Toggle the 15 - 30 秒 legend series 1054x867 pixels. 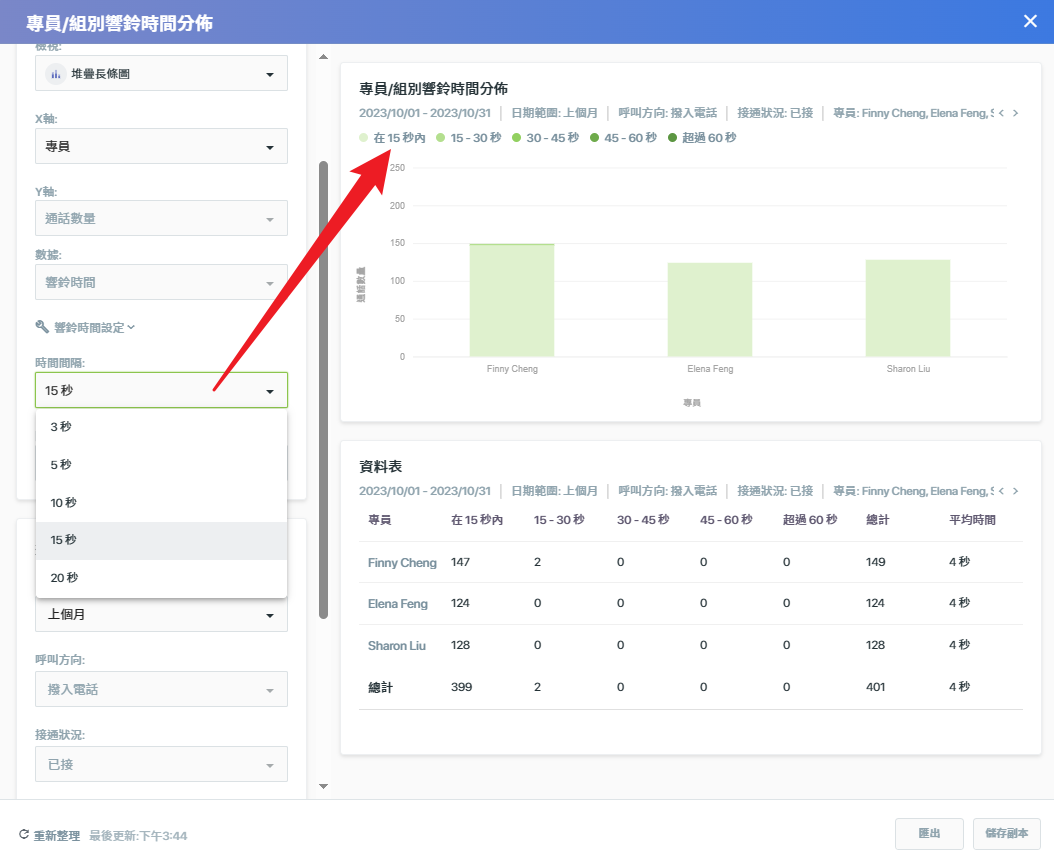[x=469, y=138]
